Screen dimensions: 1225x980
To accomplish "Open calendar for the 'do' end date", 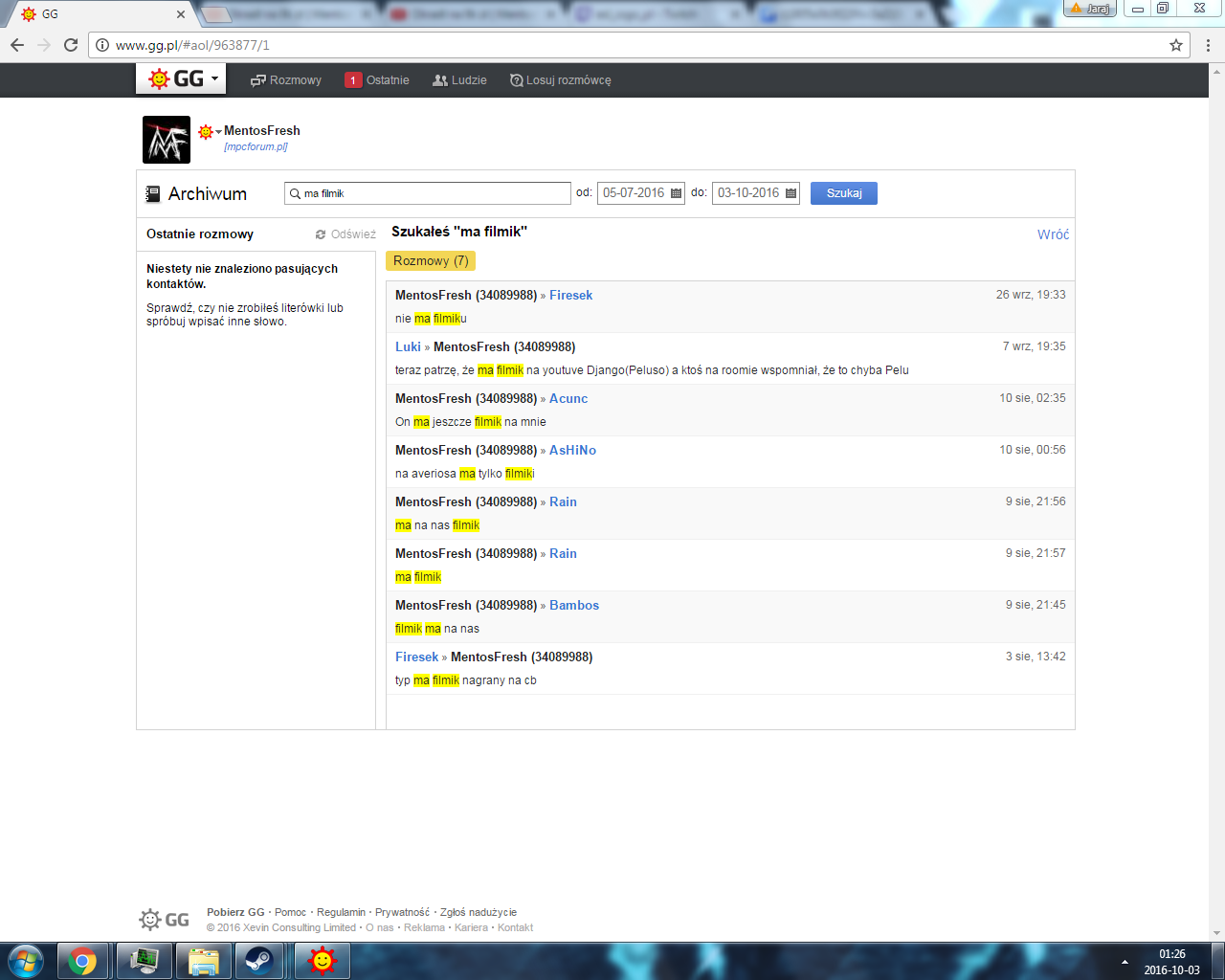I will [791, 193].
